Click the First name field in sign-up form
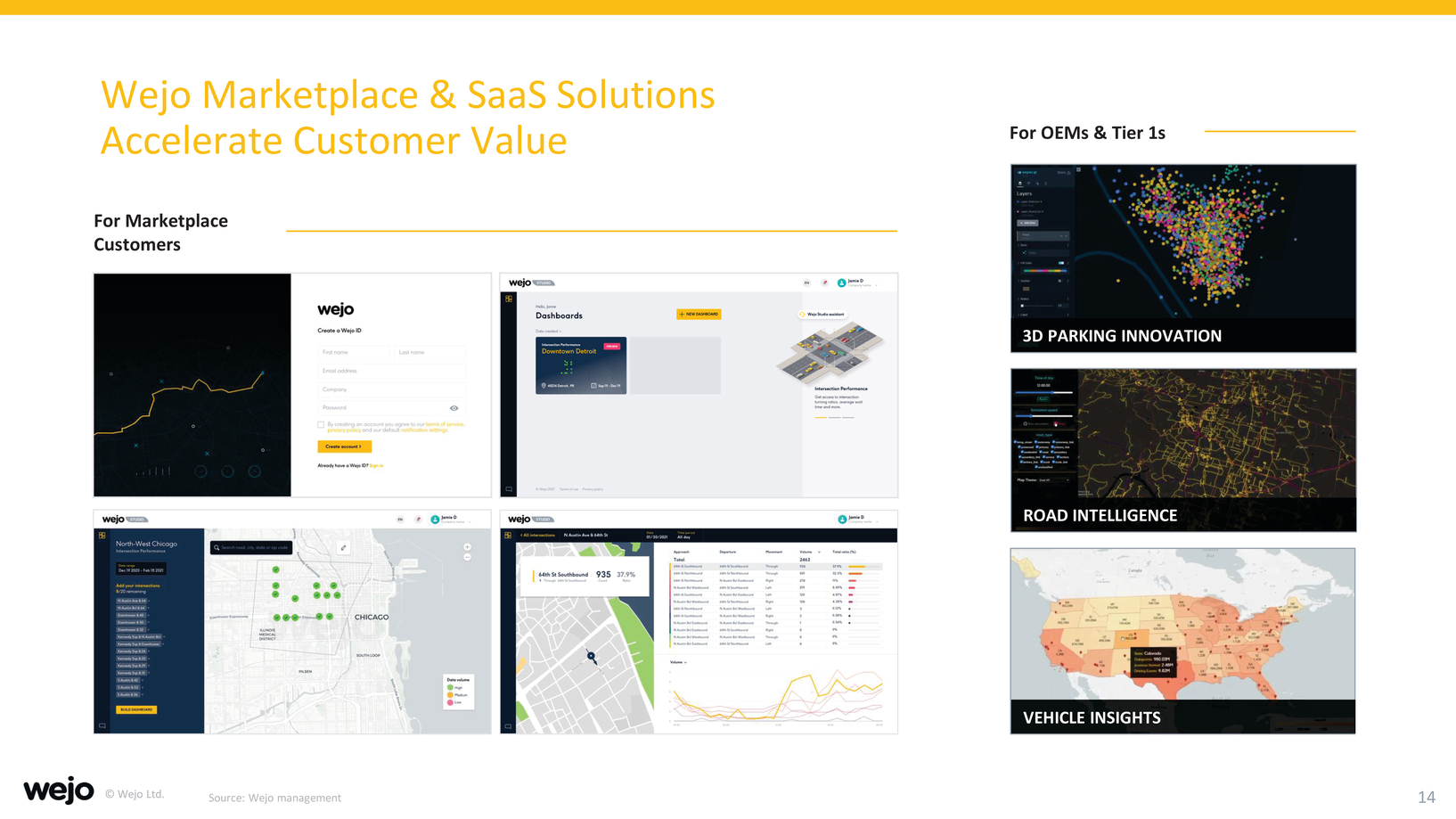Screen dimensions: 1456x819 pos(354,352)
